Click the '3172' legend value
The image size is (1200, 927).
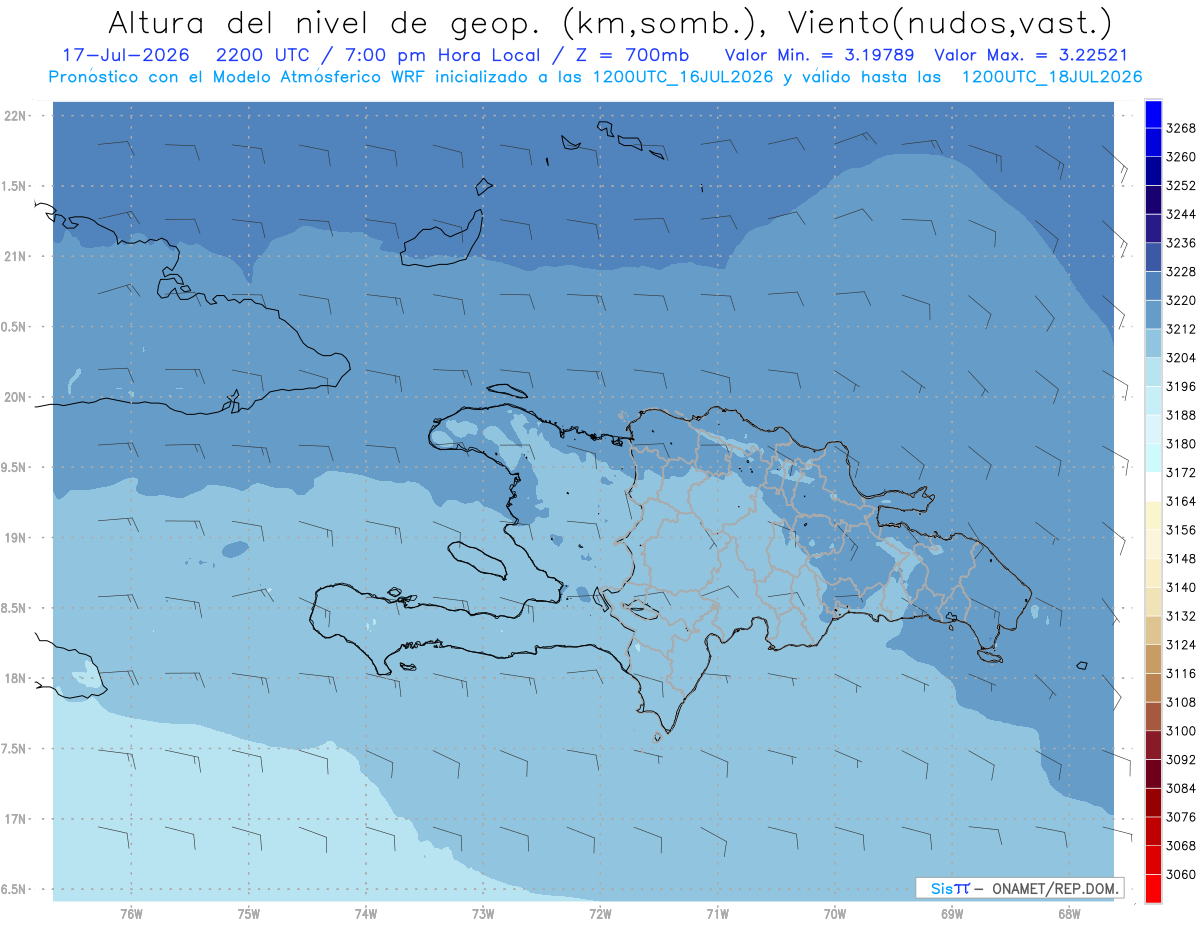point(1181,472)
